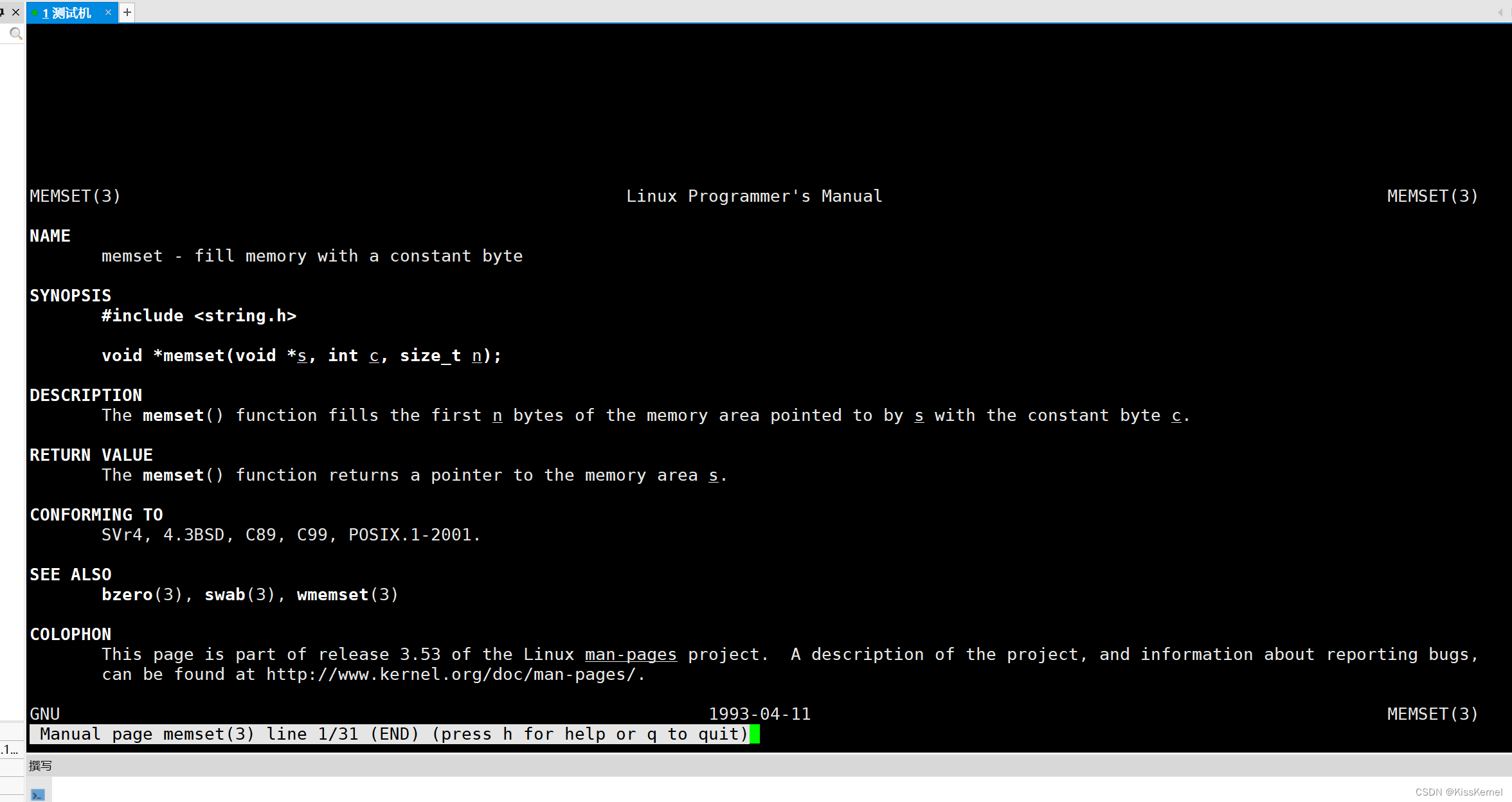Click 'SVr4, 4.3BSD, C89, C99, POSIX.1-2001.' line
This screenshot has height=802, width=1512.
click(x=291, y=535)
